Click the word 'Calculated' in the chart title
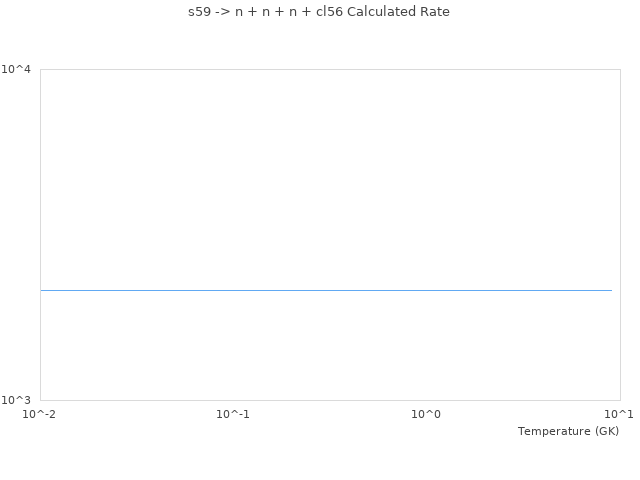Screen dimensions: 640x480 pyautogui.click(x=381, y=12)
